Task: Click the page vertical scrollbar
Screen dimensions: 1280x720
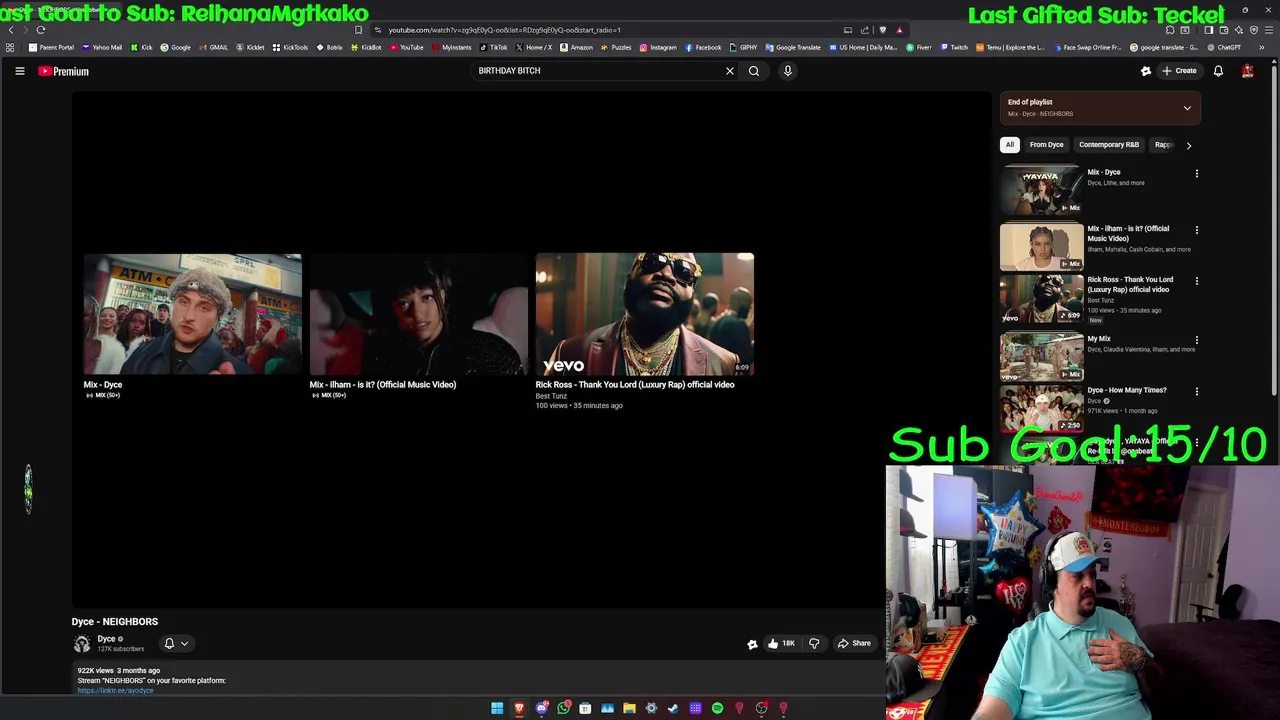Action: 1274,230
